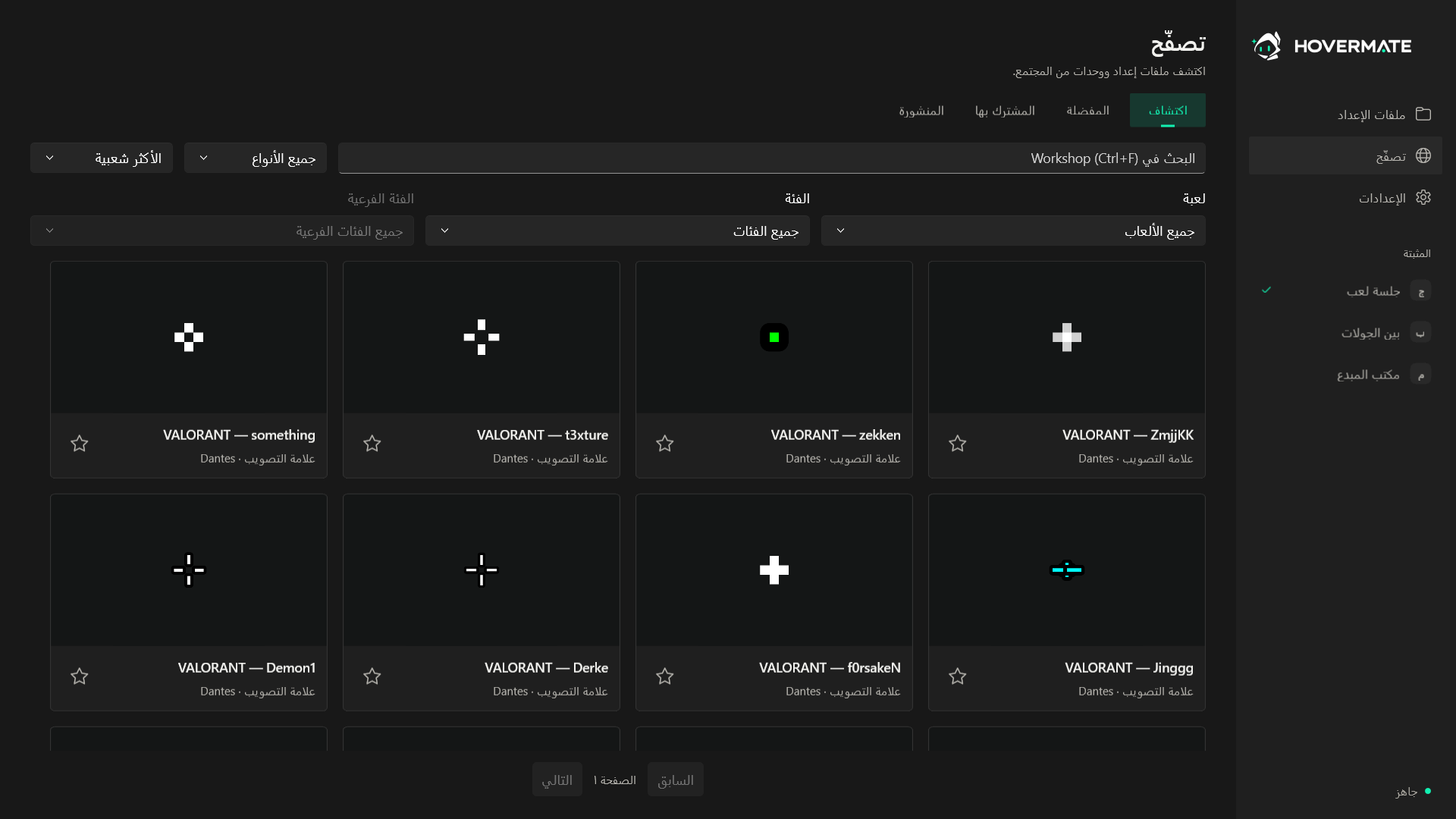The height and width of the screenshot is (819, 1456).
Task: Open Derke crosshair preview thumbnail
Action: (482, 570)
